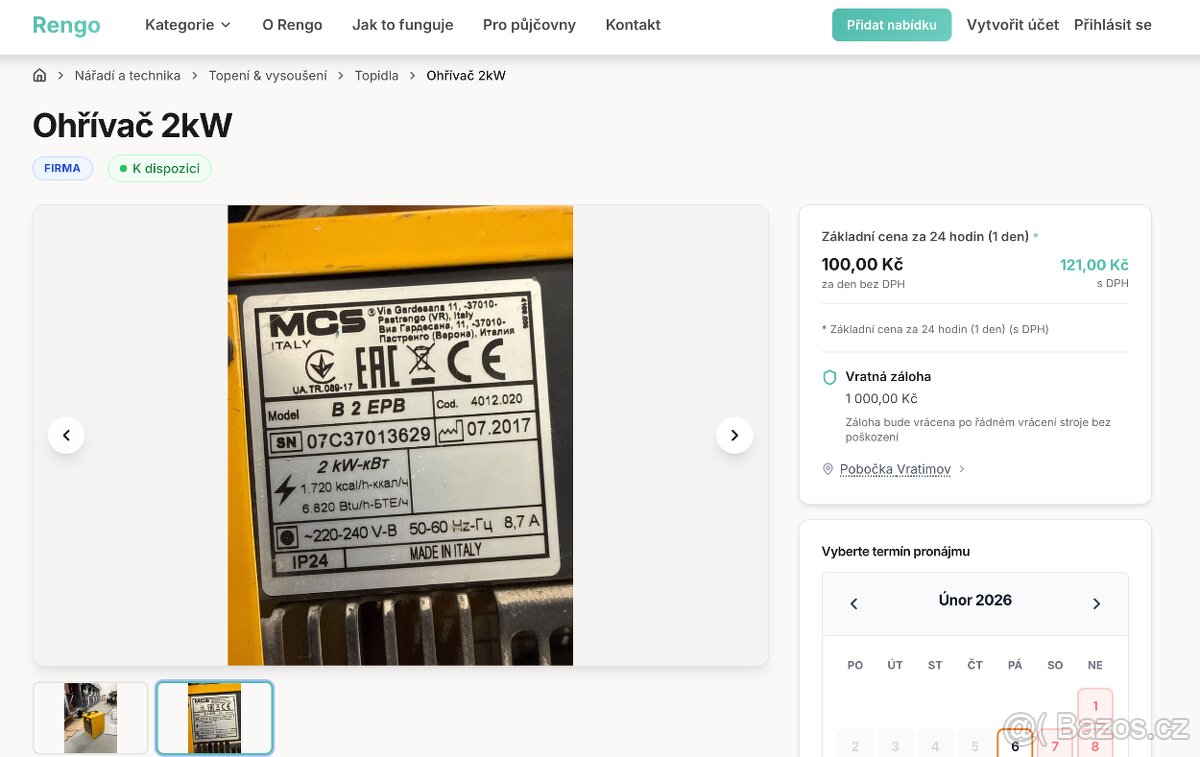This screenshot has height=757, width=1200.
Task: Show previous product image arrow
Action: 66,435
